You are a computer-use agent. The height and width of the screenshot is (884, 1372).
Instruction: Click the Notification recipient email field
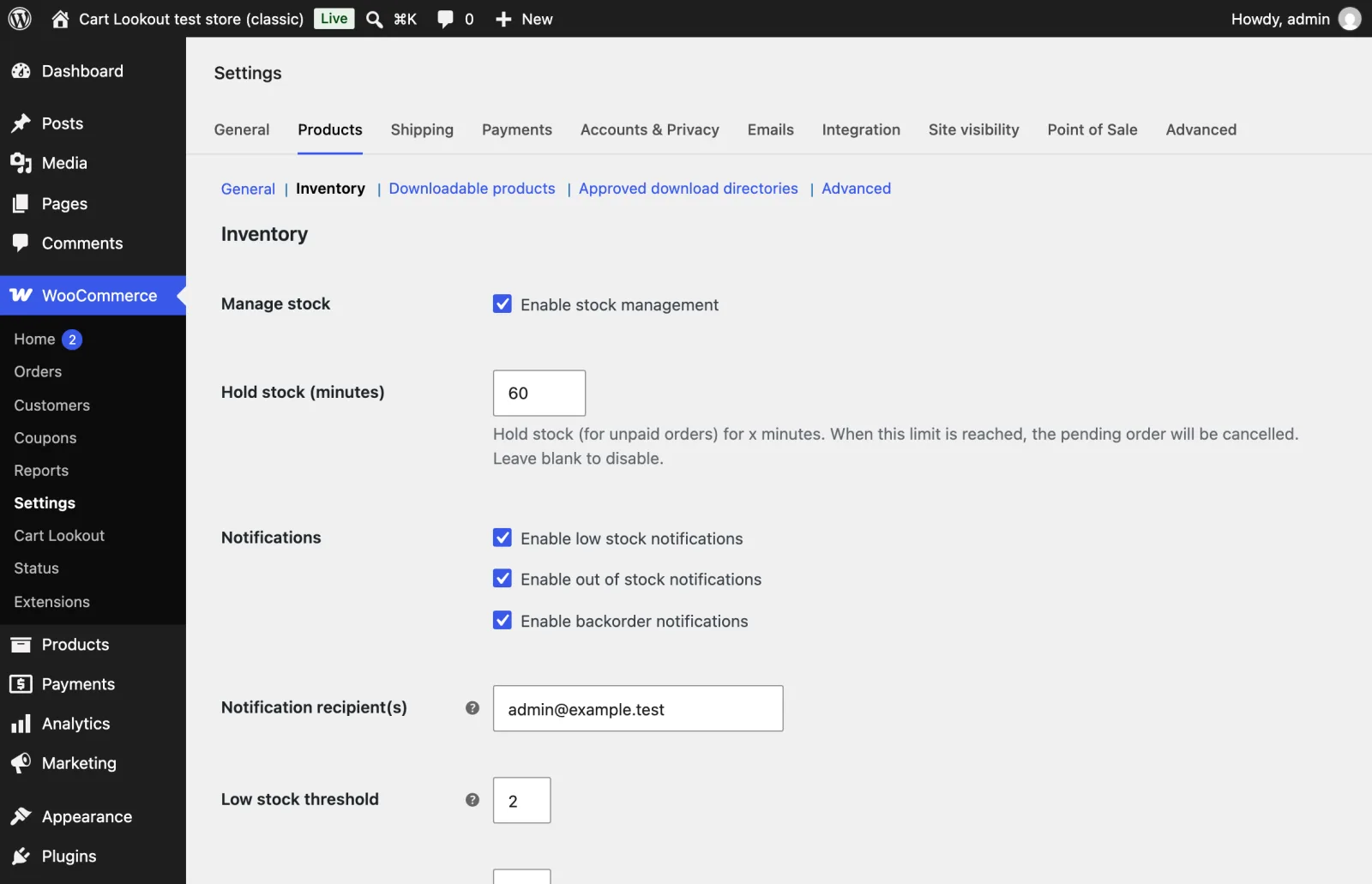638,708
